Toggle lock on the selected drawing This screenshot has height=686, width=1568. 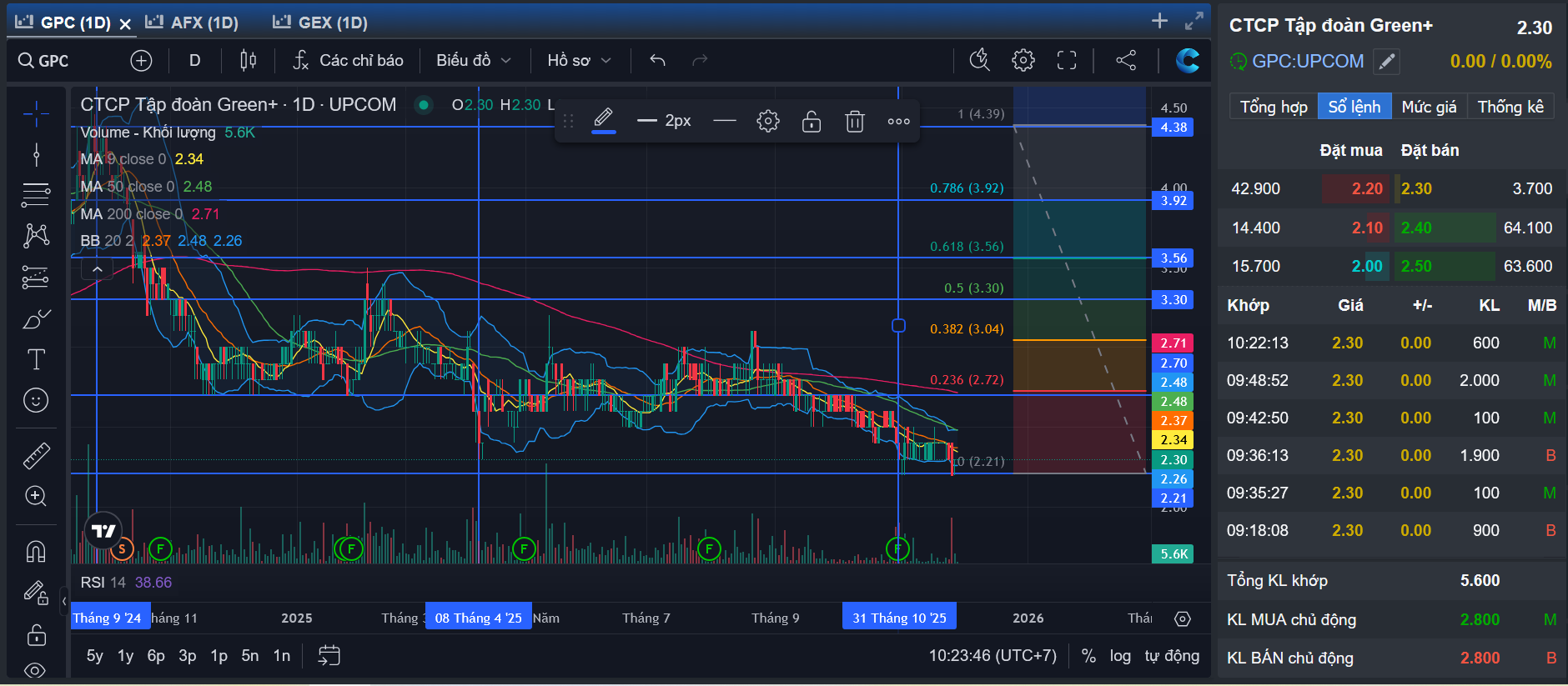point(812,122)
